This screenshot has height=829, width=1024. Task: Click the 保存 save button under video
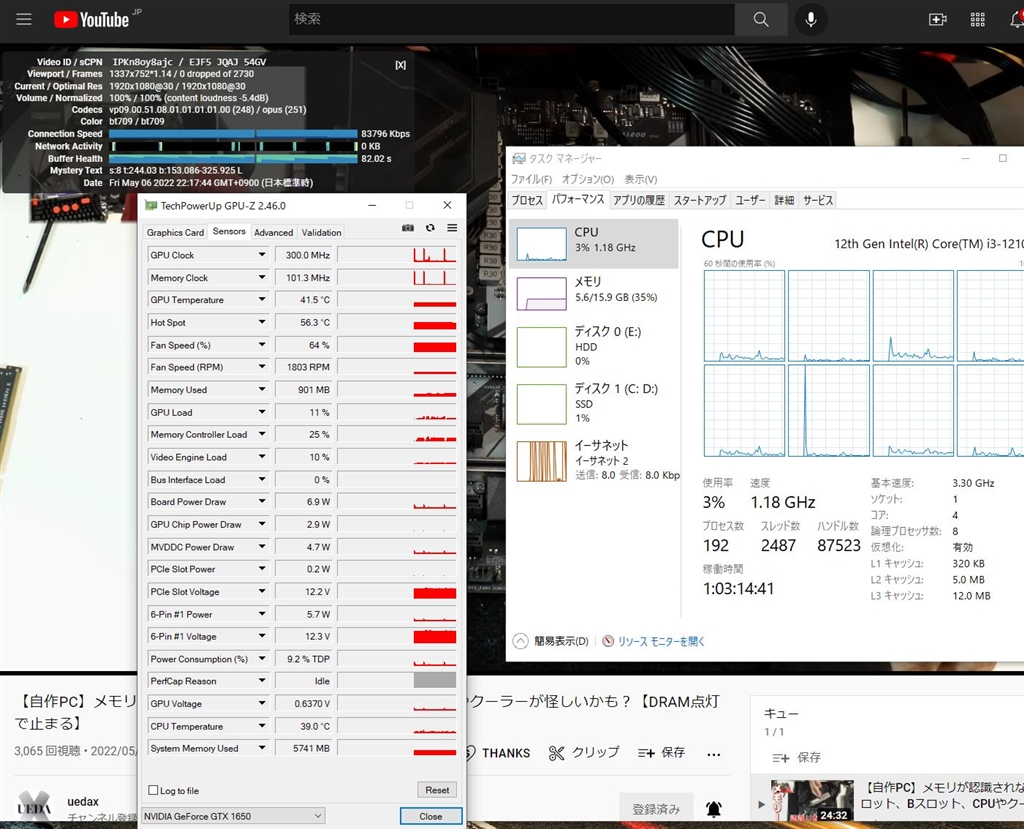(661, 753)
